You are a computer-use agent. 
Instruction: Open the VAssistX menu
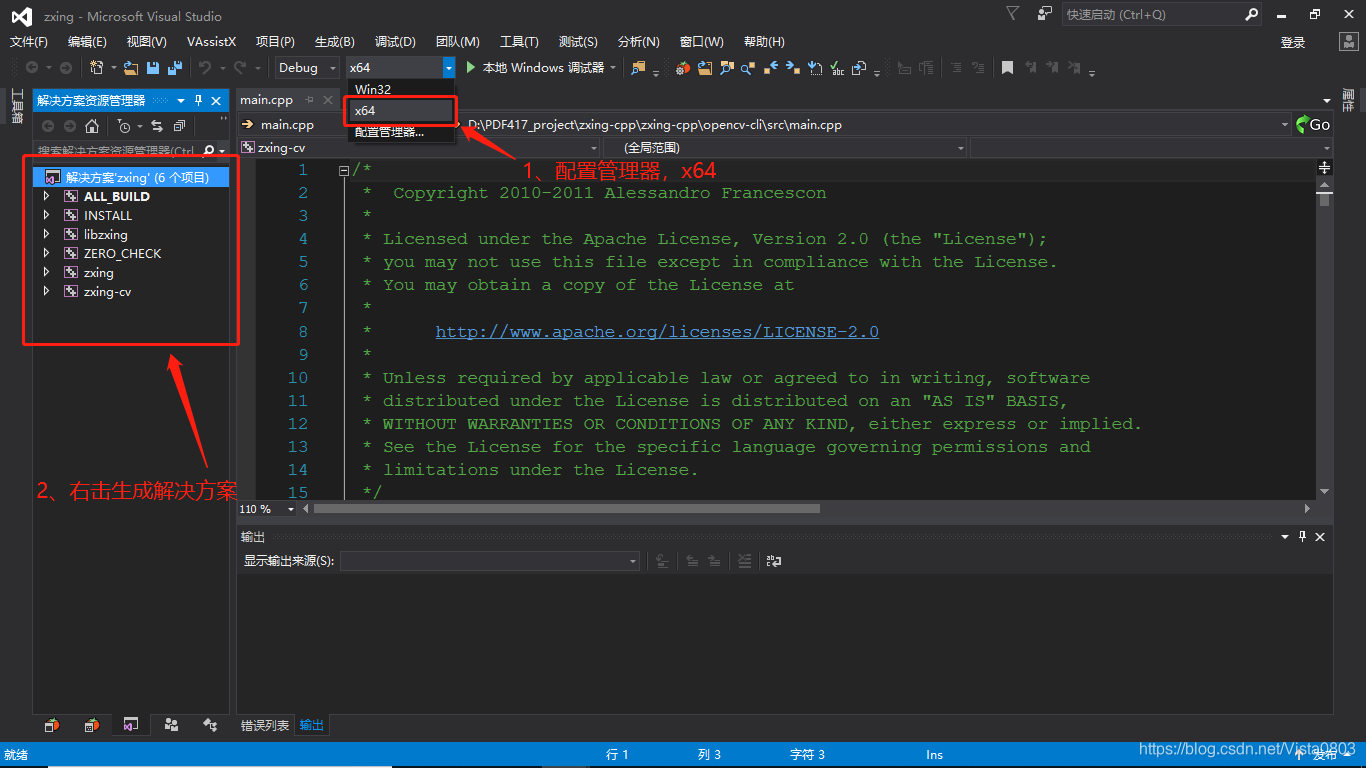(211, 42)
